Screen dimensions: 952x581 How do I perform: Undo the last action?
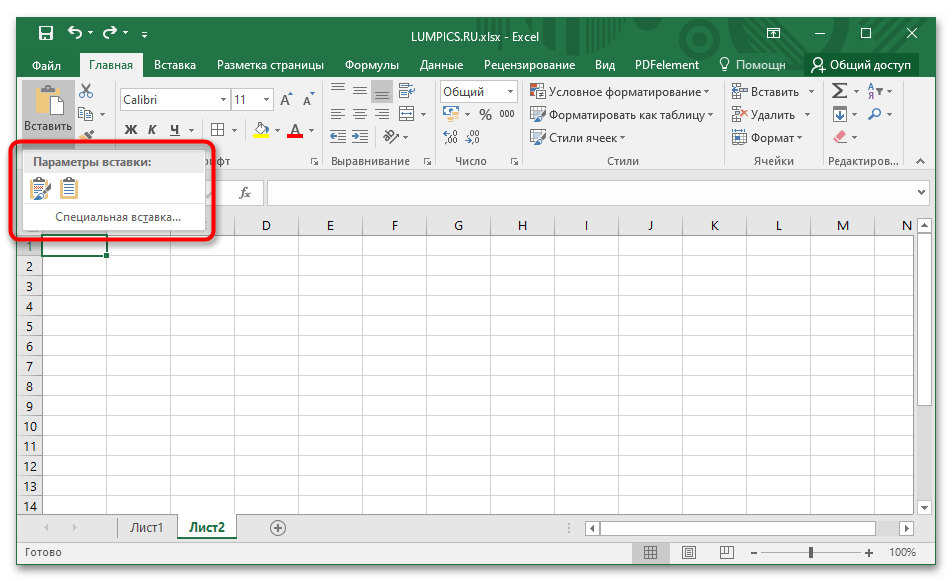[75, 33]
